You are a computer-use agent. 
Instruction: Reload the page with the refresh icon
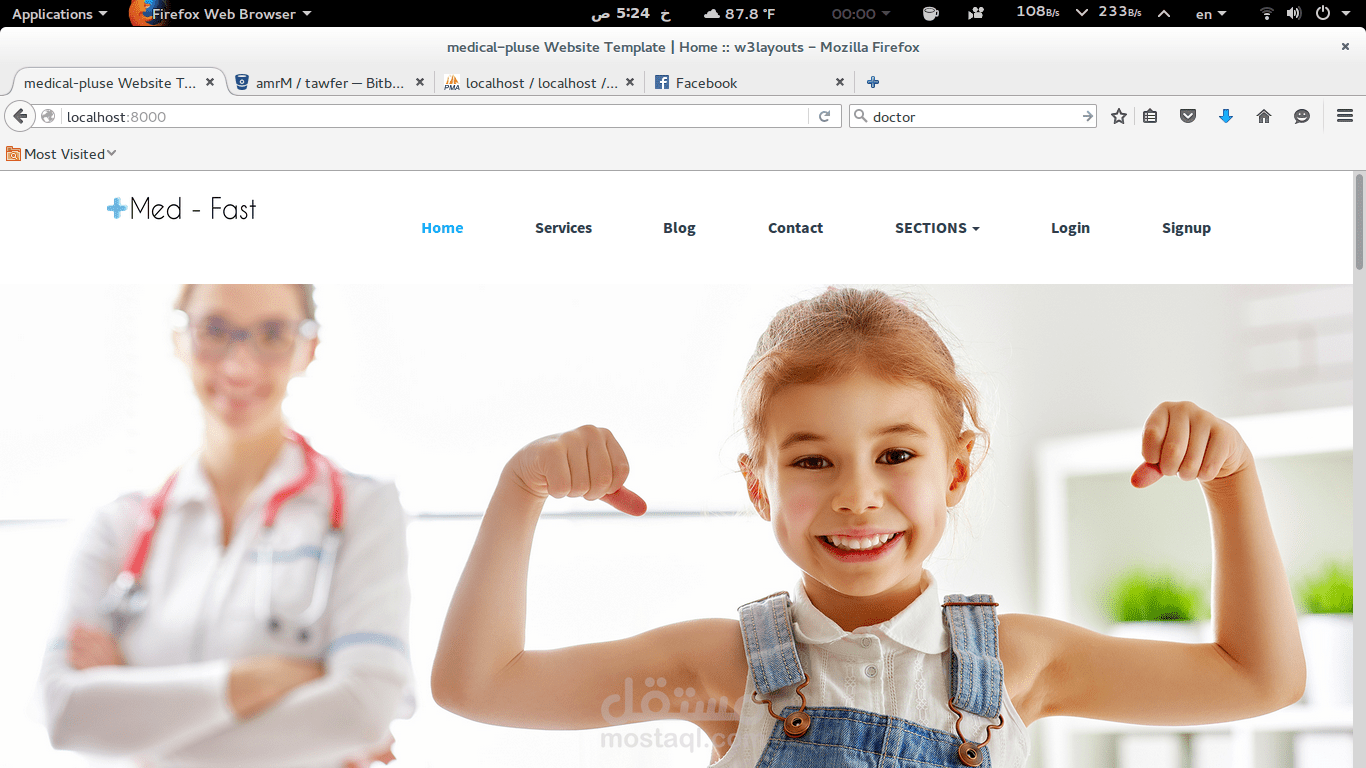tap(824, 117)
